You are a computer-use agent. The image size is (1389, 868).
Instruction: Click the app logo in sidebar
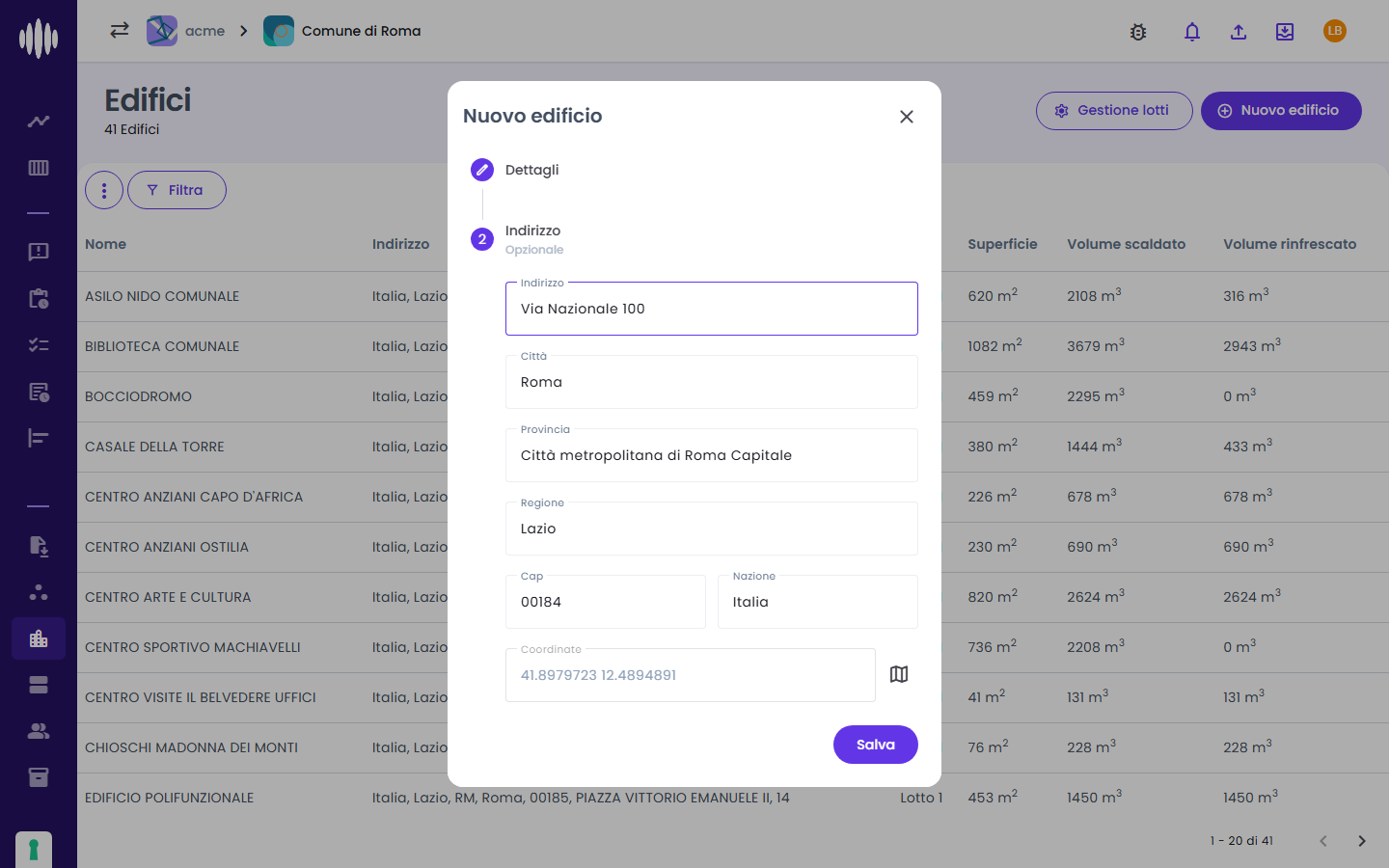pyautogui.click(x=39, y=39)
